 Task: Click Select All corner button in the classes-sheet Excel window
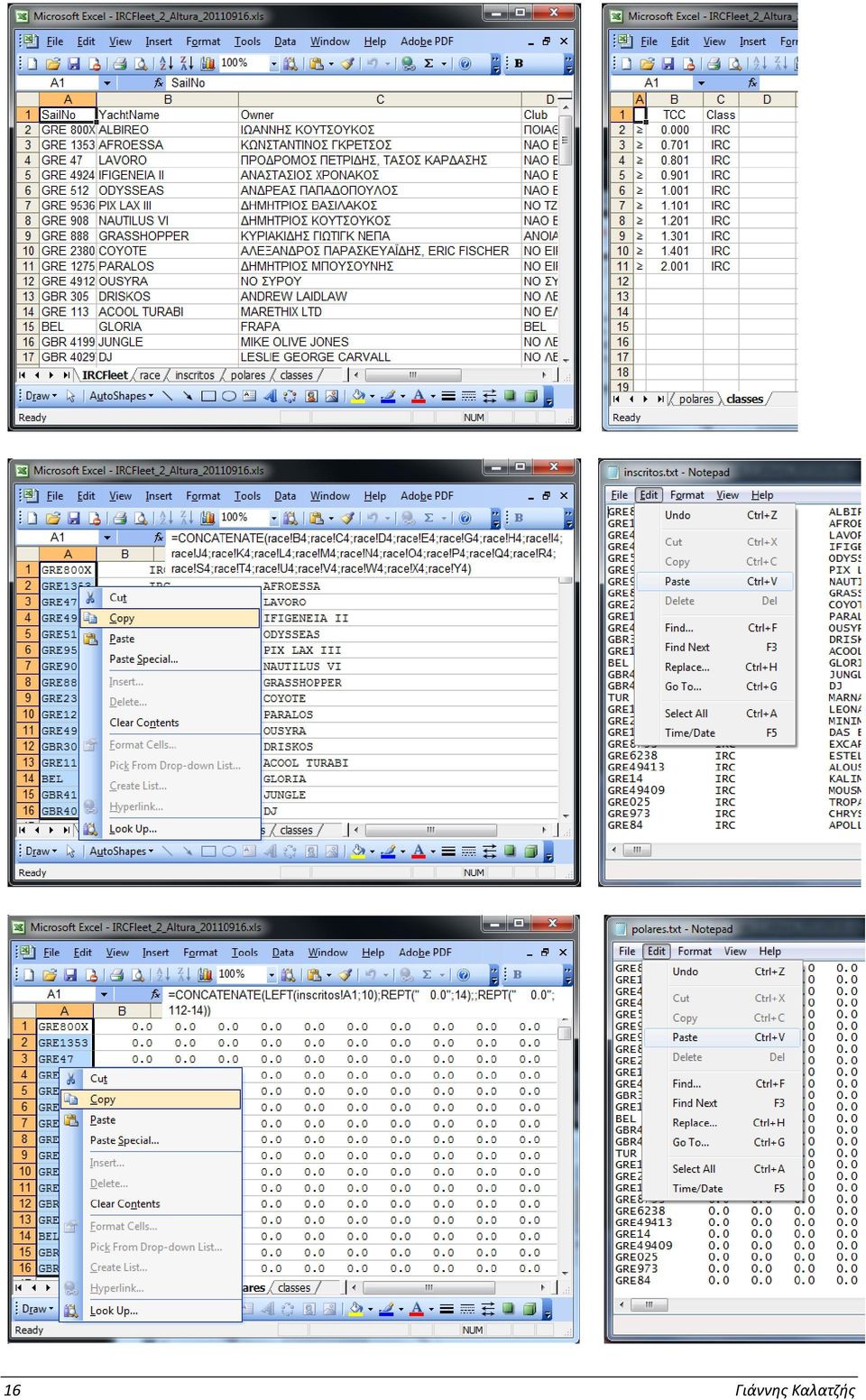coord(622,99)
